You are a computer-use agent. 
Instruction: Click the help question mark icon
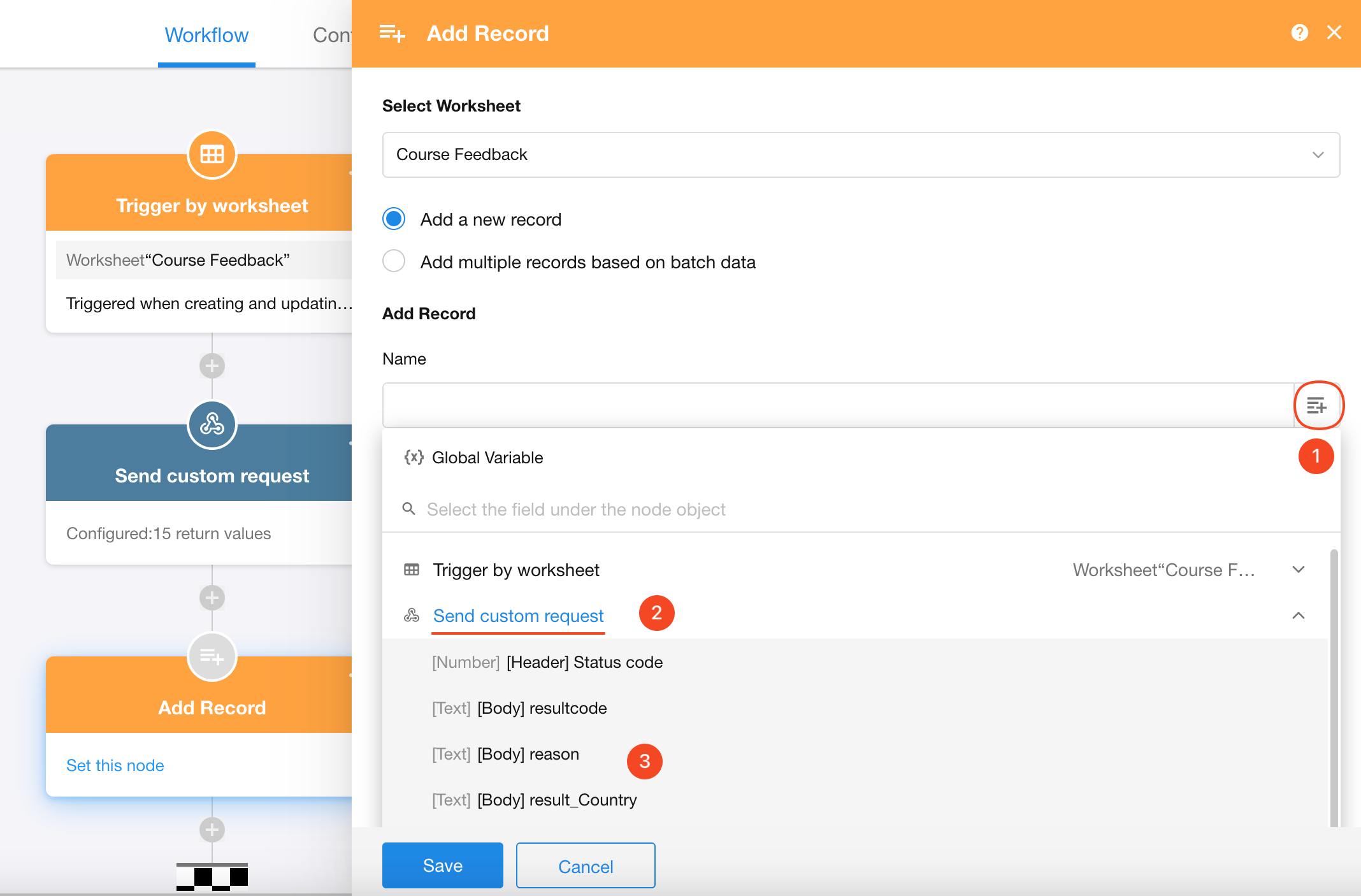(1299, 33)
